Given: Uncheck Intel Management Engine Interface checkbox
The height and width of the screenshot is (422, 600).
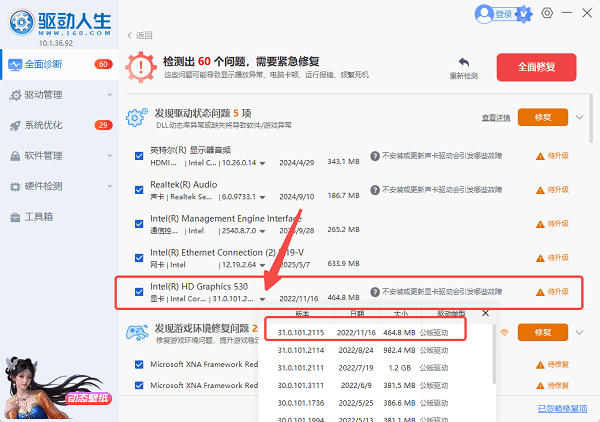Looking at the screenshot, I should [139, 224].
